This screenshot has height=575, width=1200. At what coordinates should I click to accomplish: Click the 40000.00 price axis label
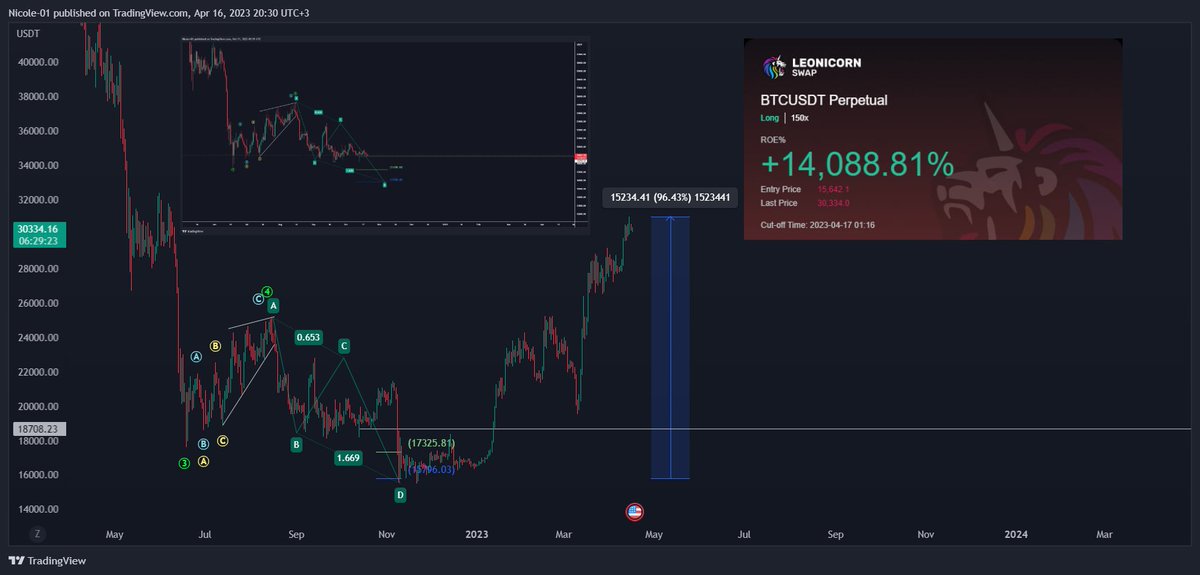tap(39, 62)
